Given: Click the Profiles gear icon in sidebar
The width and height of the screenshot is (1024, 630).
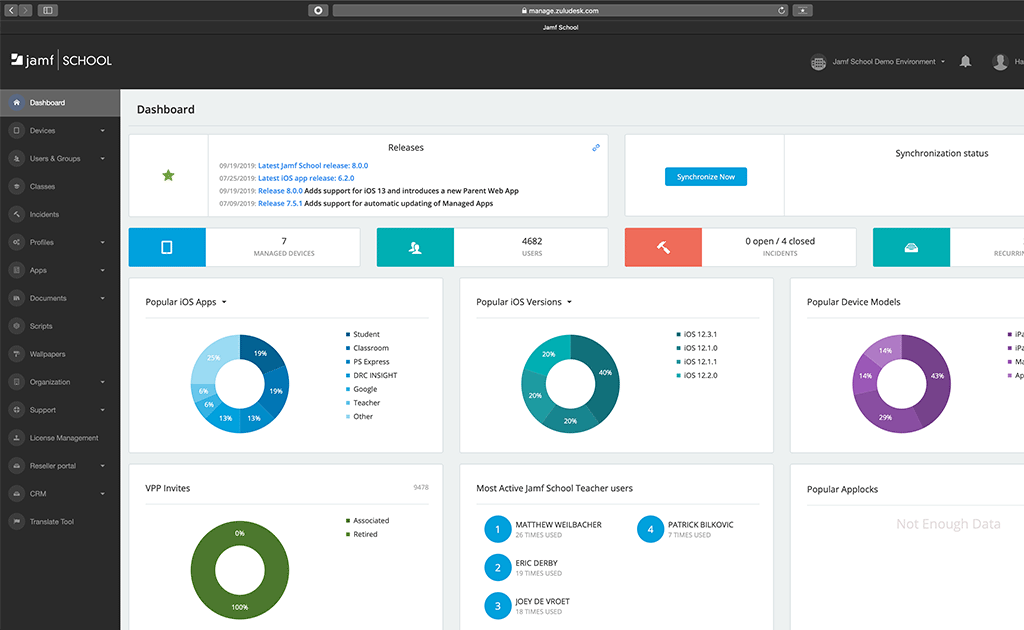Looking at the screenshot, I should 16,242.
